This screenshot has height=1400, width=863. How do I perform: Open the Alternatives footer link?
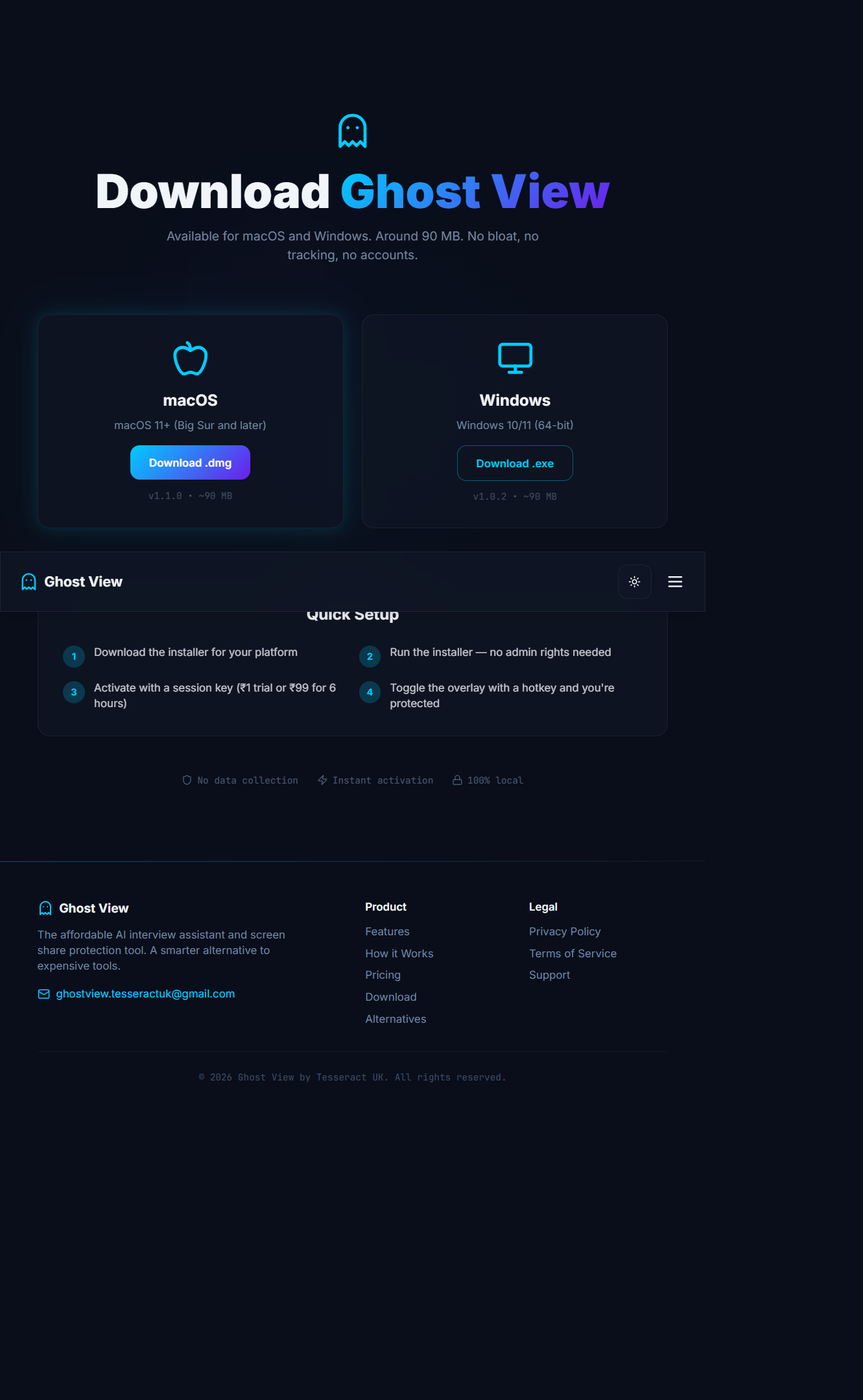[396, 1019]
